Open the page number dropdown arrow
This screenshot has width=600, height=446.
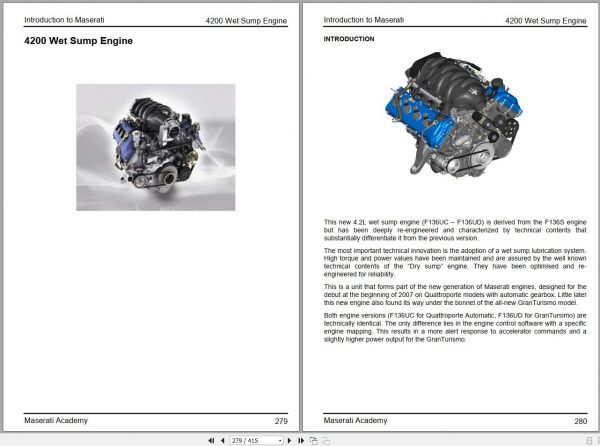(x=280, y=441)
